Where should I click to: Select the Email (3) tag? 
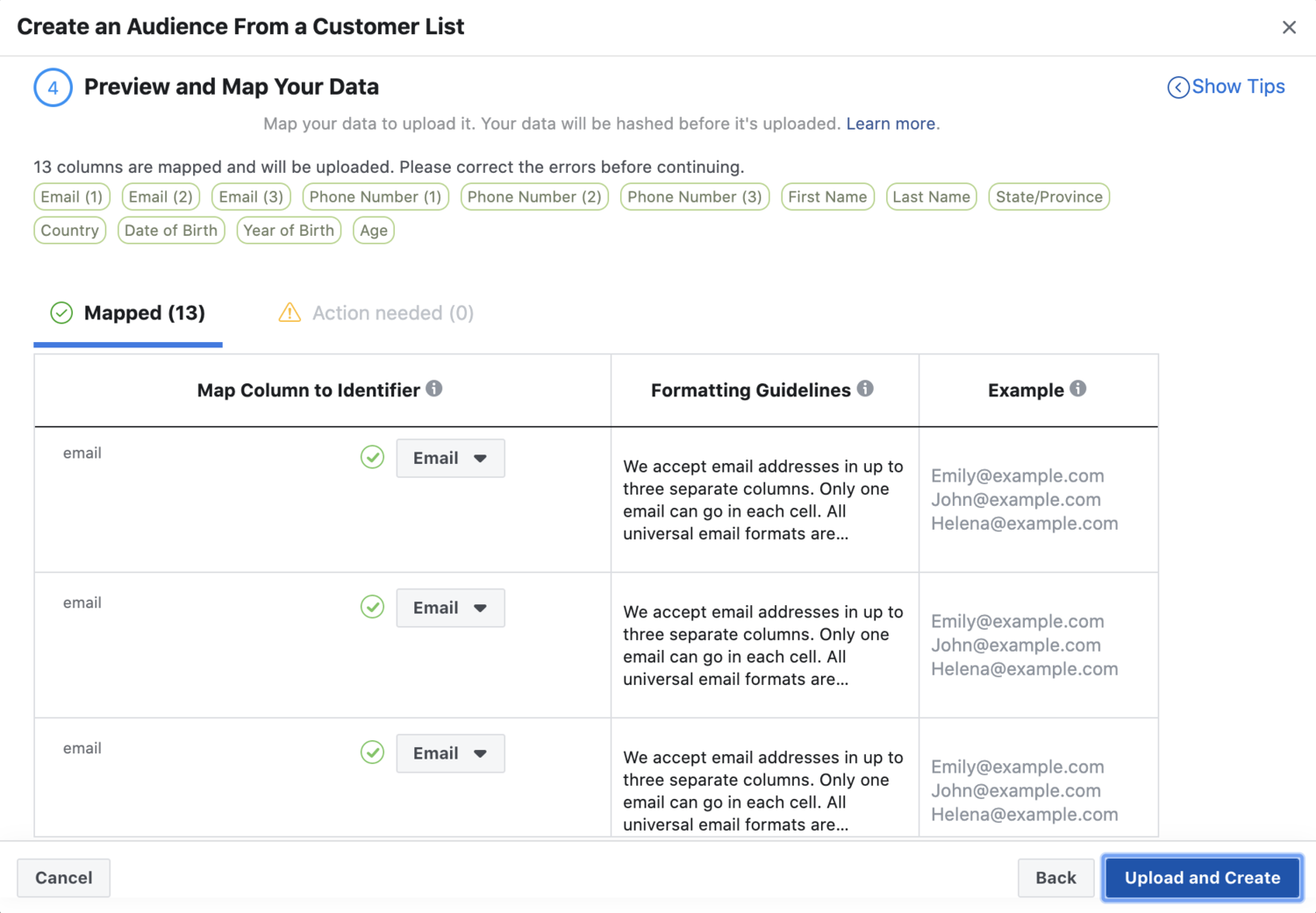coord(251,196)
